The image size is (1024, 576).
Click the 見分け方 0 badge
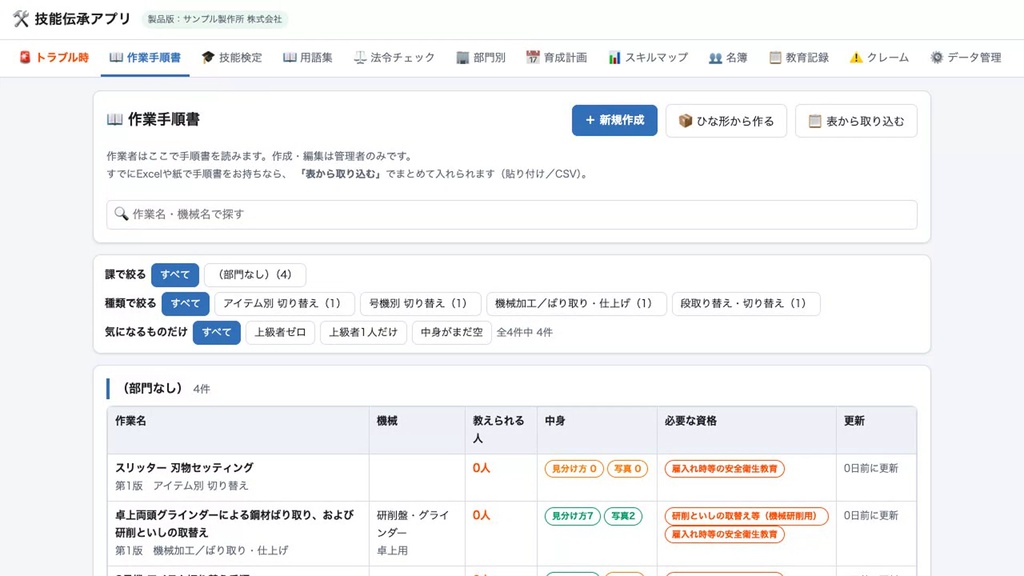click(574, 469)
